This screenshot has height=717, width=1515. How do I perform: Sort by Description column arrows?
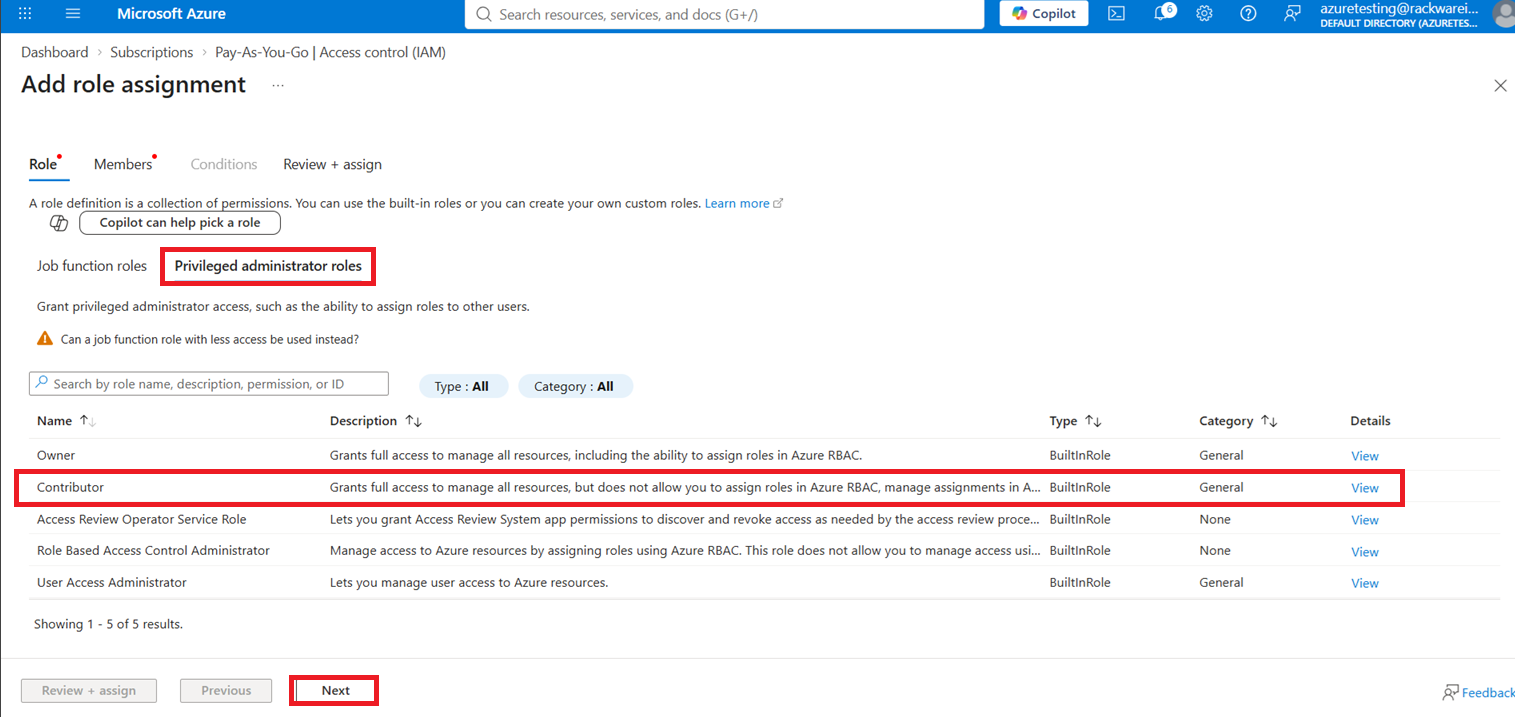414,421
